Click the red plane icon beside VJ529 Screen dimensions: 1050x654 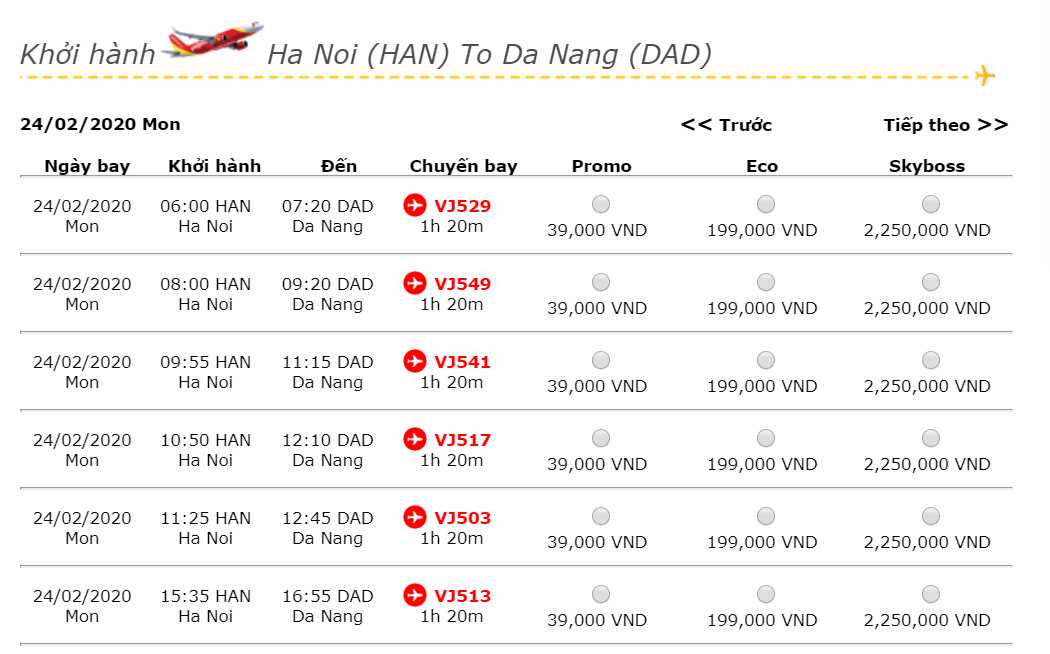(415, 205)
